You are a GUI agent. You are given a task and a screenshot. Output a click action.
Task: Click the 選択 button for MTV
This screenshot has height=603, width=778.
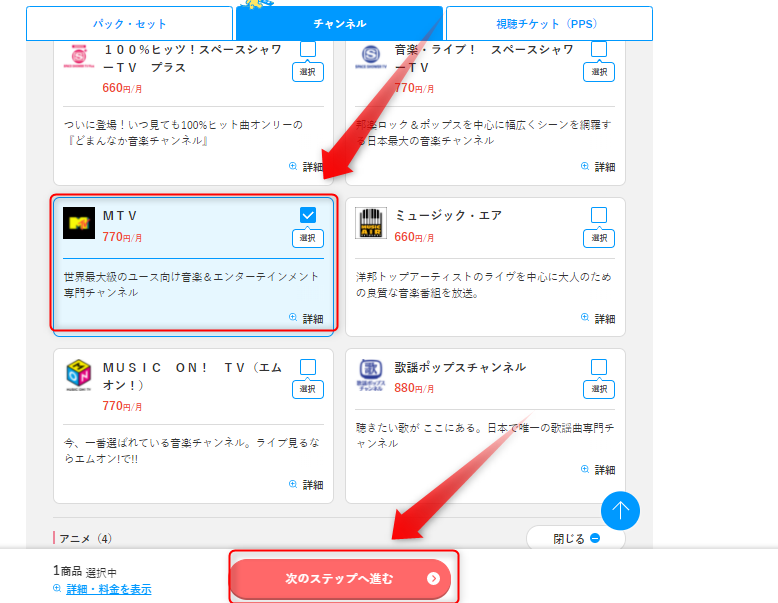[x=308, y=238]
